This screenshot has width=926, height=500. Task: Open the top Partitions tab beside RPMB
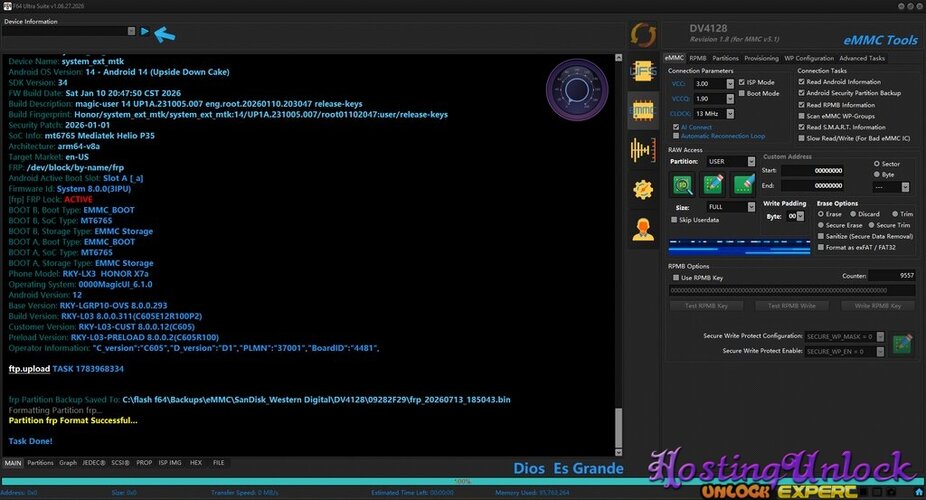[x=725, y=58]
